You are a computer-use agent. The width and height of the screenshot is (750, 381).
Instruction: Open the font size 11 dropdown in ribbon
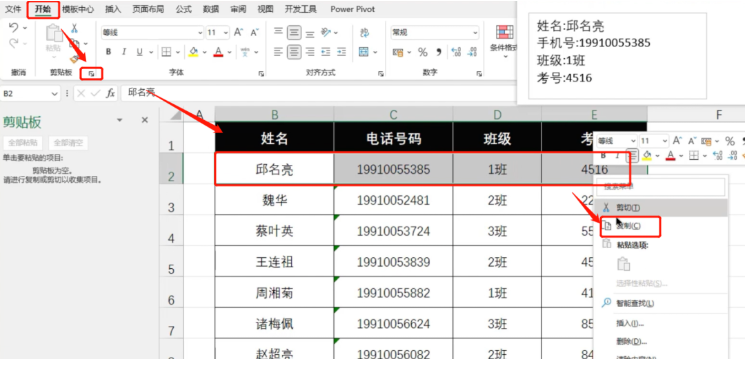point(225,33)
